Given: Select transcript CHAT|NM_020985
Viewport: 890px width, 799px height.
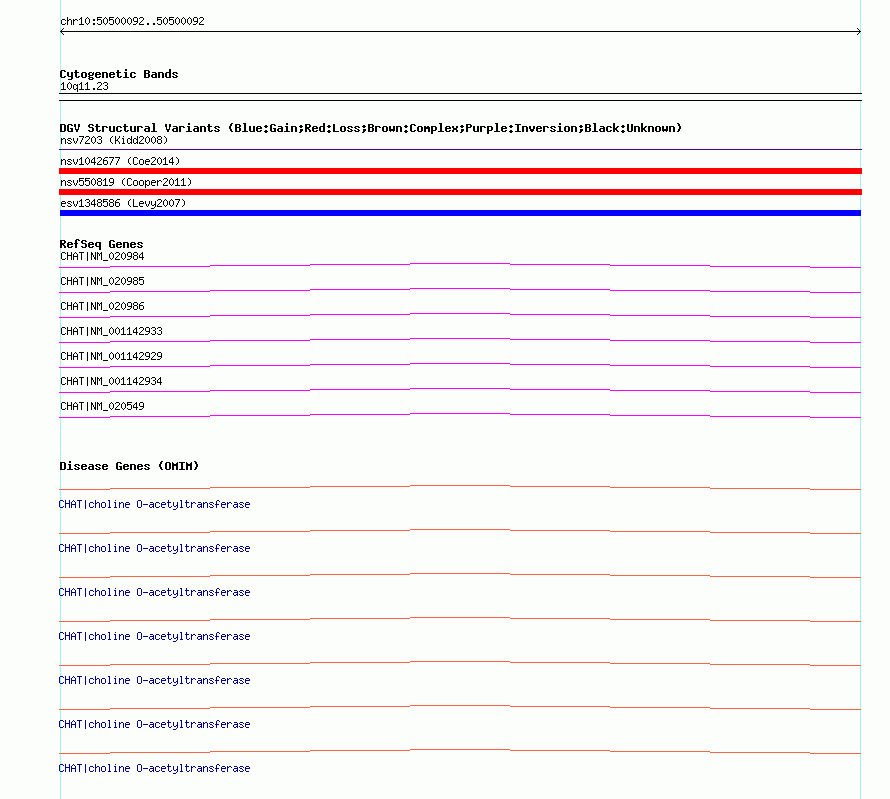Looking at the screenshot, I should 102,281.
